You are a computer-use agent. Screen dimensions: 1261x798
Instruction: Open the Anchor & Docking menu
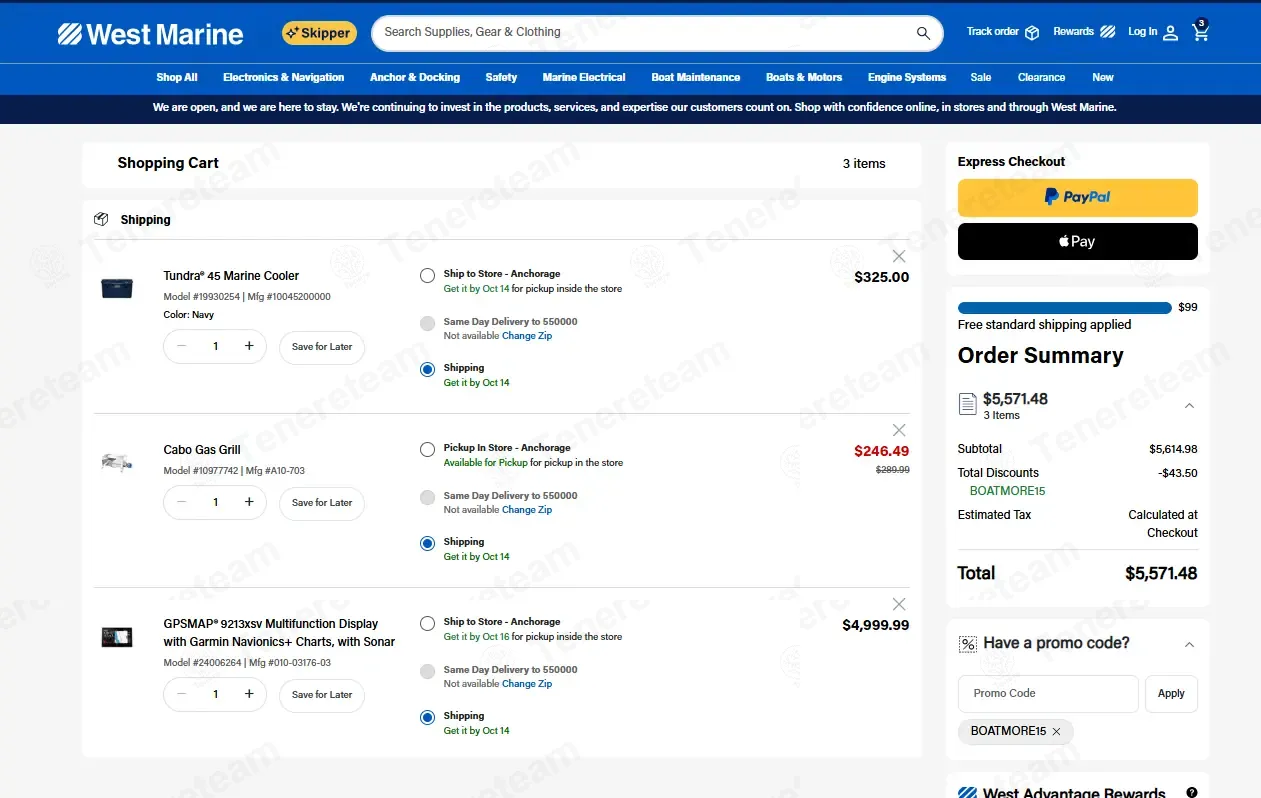pyautogui.click(x=415, y=77)
